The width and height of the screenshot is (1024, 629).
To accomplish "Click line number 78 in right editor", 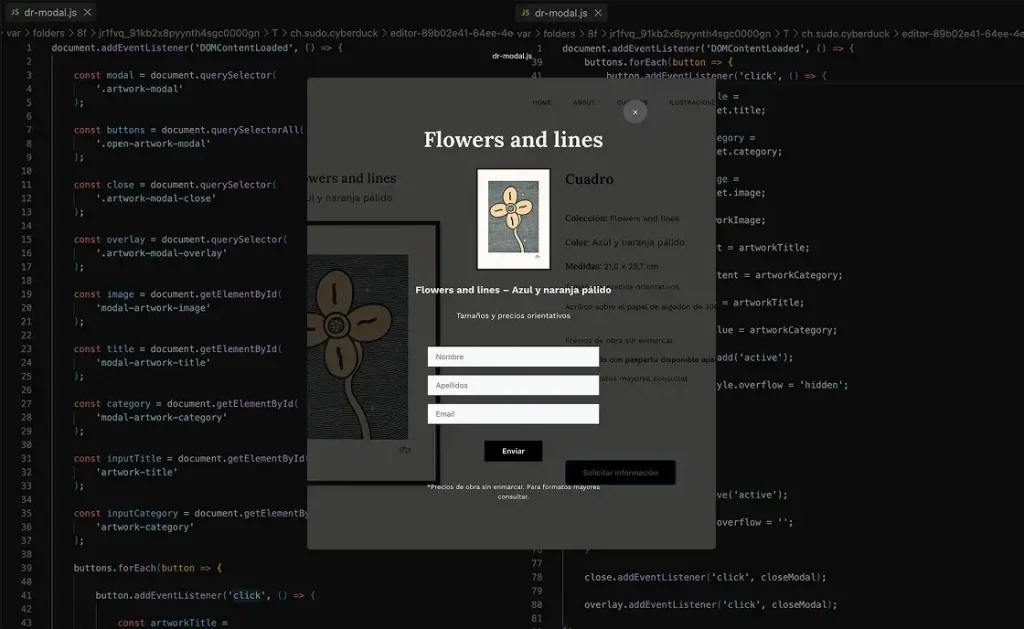I will 537,577.
